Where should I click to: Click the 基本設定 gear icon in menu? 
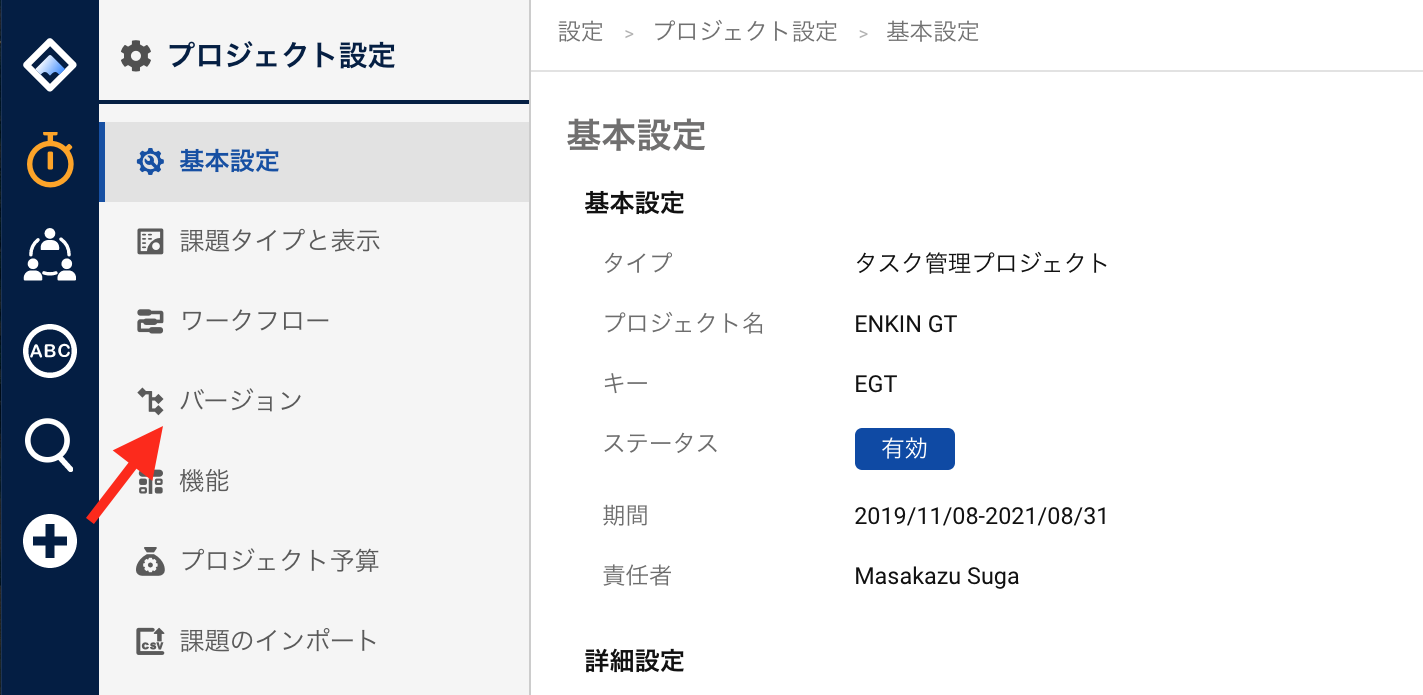150,161
